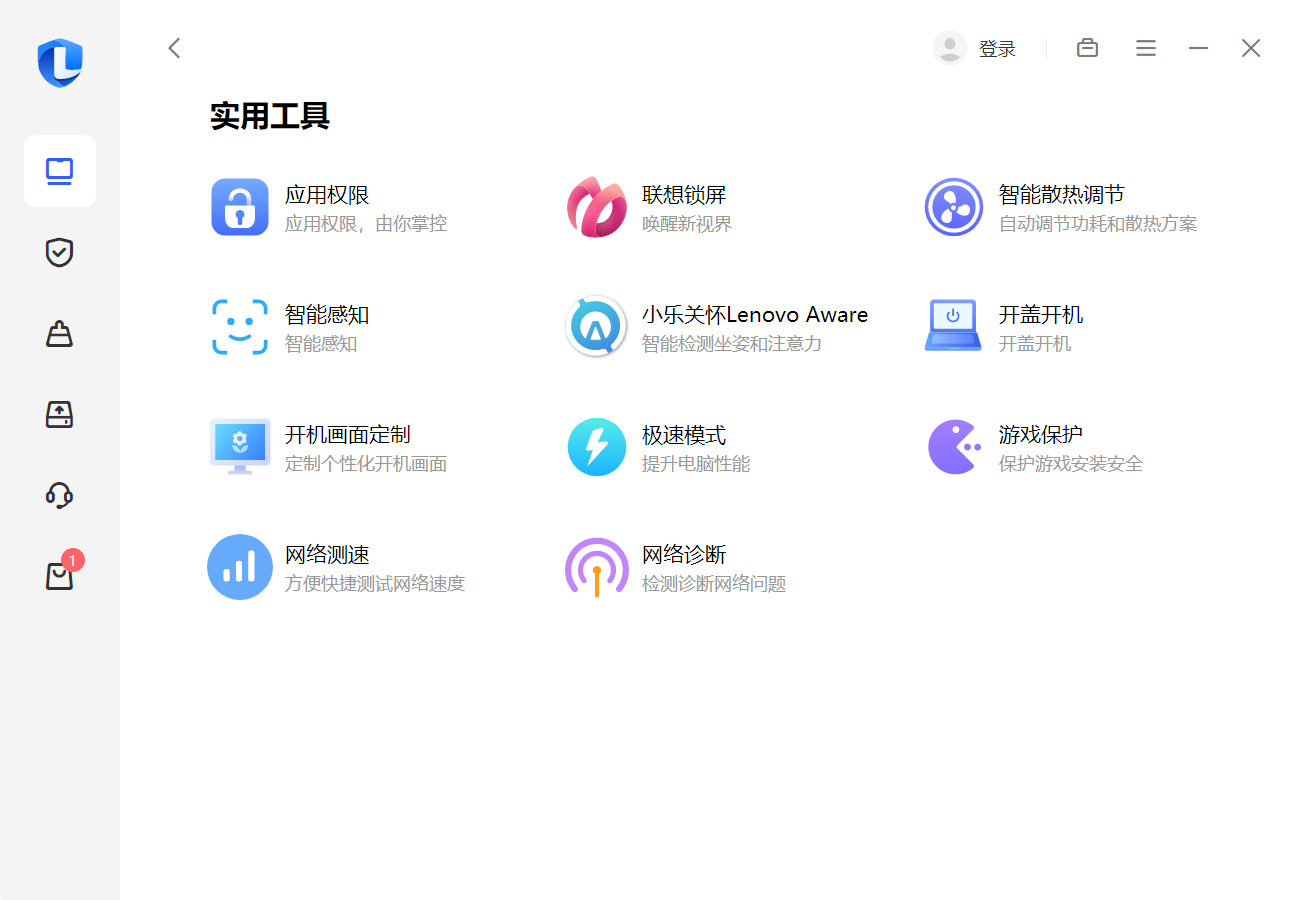Click the 开盖开机 title label
Screen dimensions: 1305x900
(x=1041, y=315)
